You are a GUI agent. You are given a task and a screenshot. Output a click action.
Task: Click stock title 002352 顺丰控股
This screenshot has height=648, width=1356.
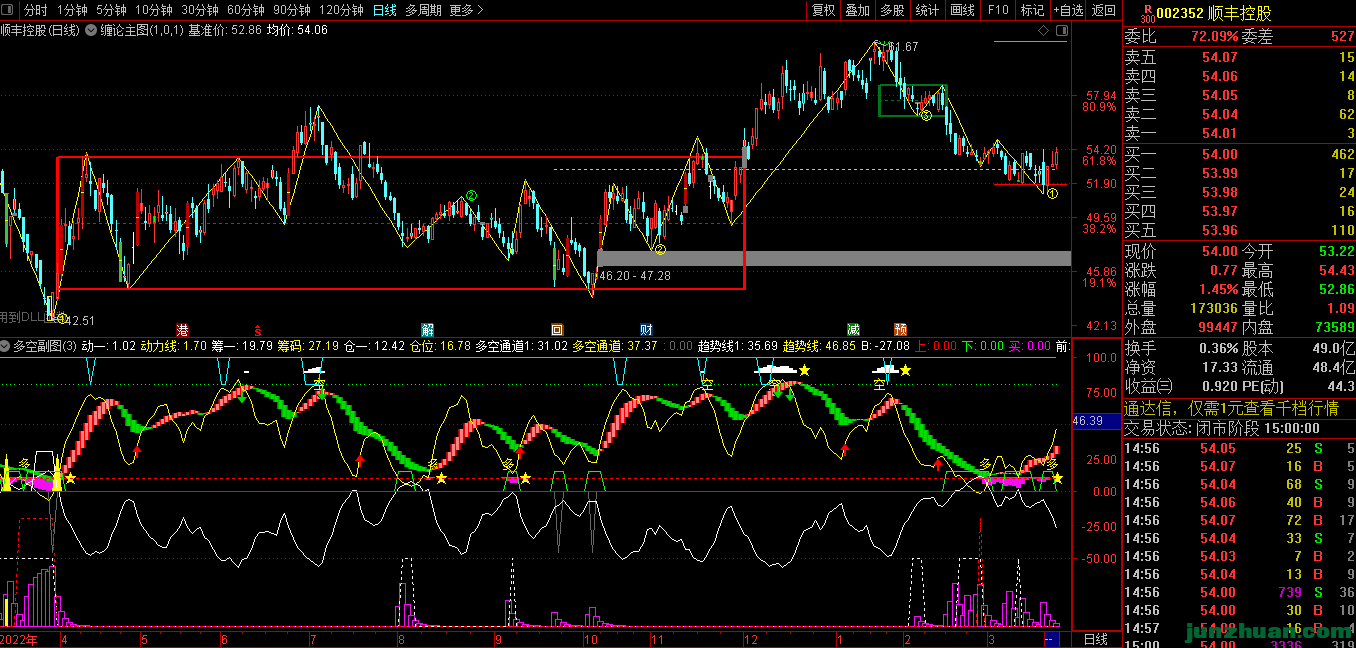(1215, 13)
